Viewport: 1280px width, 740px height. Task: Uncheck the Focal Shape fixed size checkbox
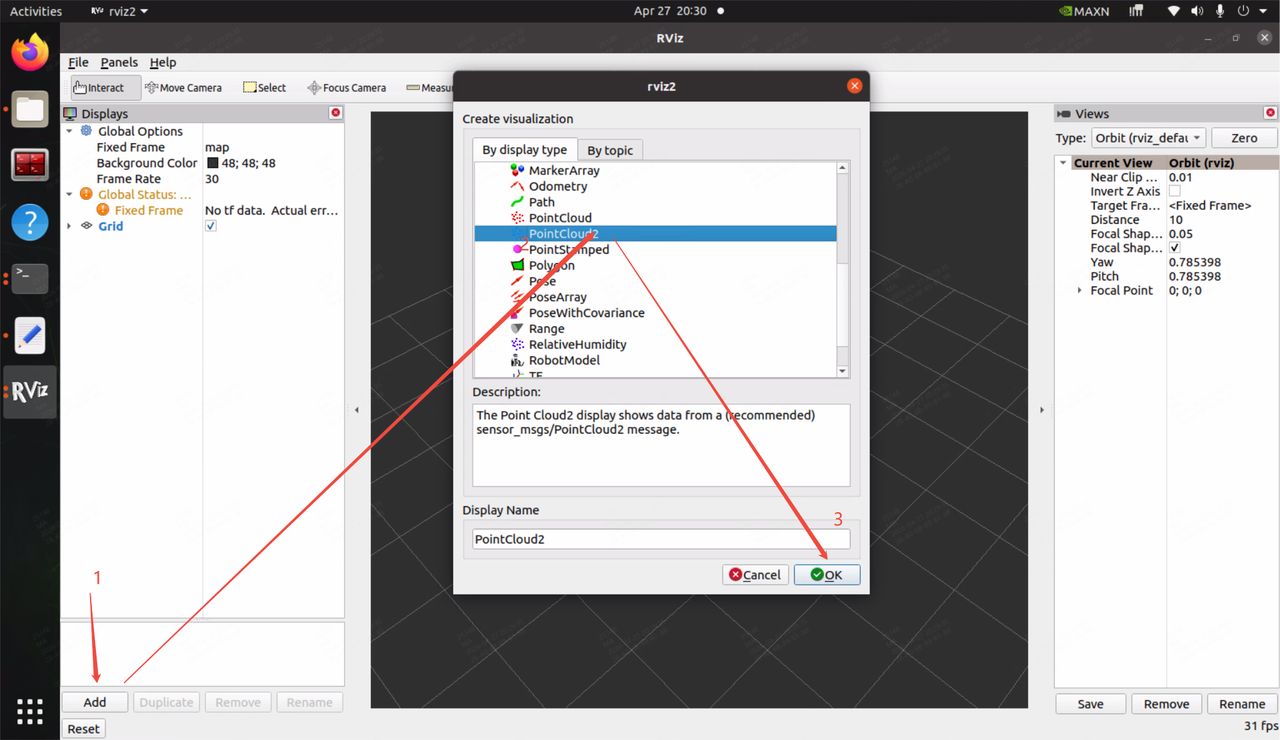point(1175,248)
